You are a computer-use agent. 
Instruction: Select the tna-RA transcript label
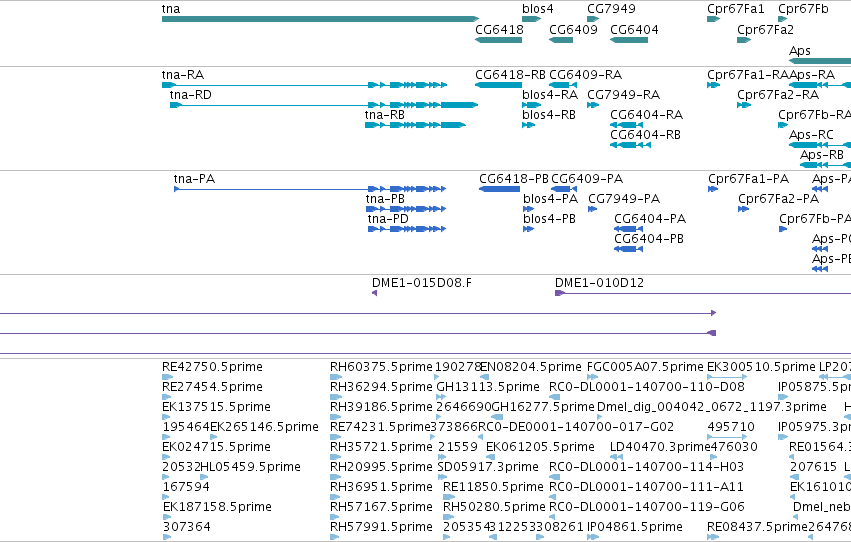(183, 75)
